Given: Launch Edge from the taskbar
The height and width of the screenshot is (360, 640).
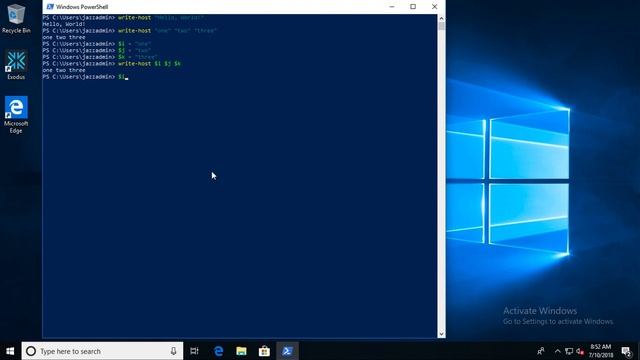Looking at the screenshot, I should [x=218, y=351].
